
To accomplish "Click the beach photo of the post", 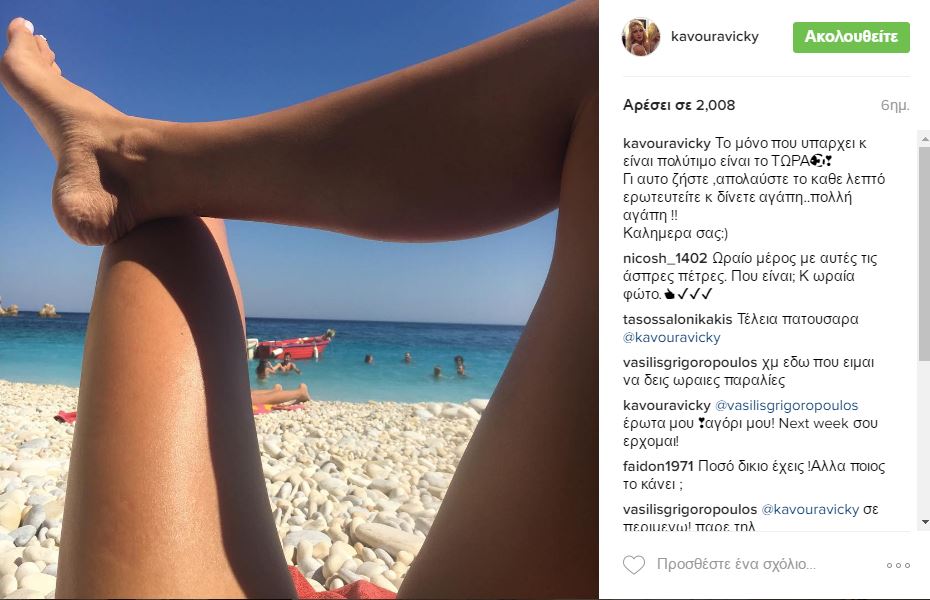I will pyautogui.click(x=299, y=300).
